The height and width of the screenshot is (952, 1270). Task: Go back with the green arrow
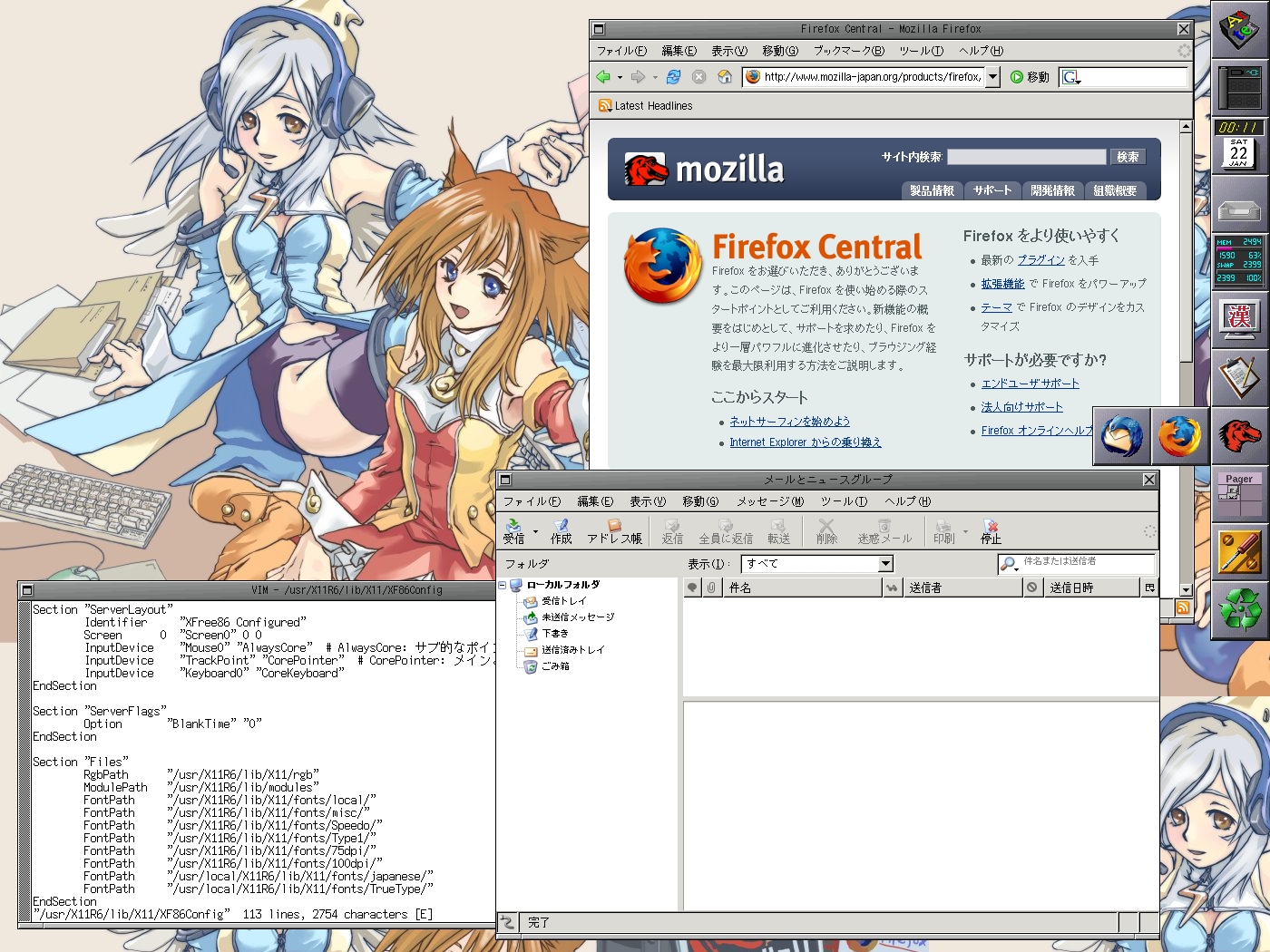[x=603, y=77]
